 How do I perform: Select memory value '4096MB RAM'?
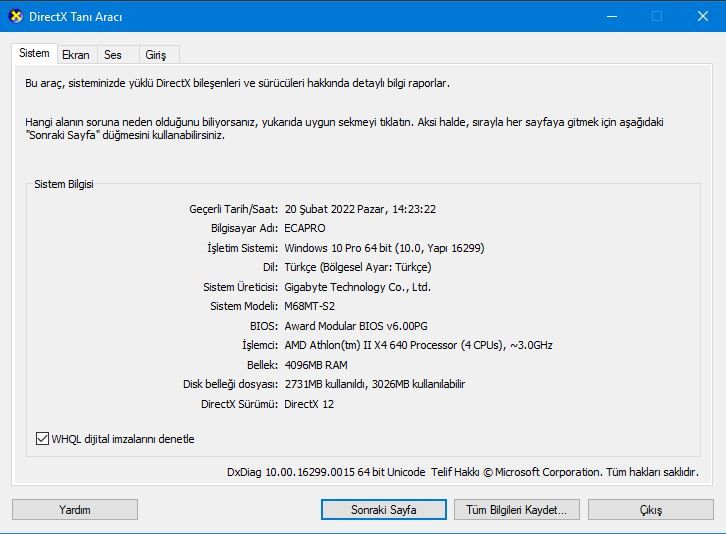[316, 365]
